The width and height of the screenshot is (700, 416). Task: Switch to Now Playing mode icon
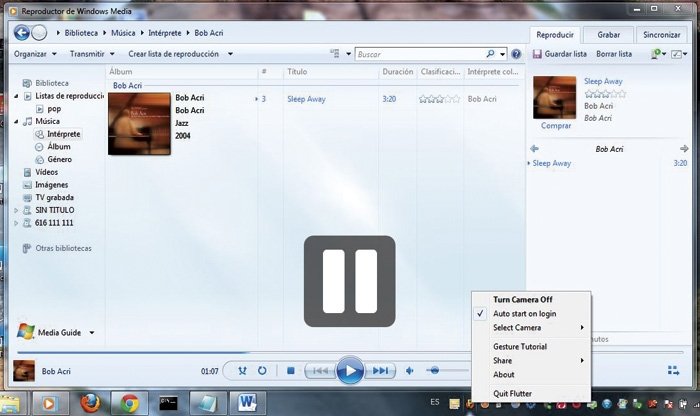673,370
